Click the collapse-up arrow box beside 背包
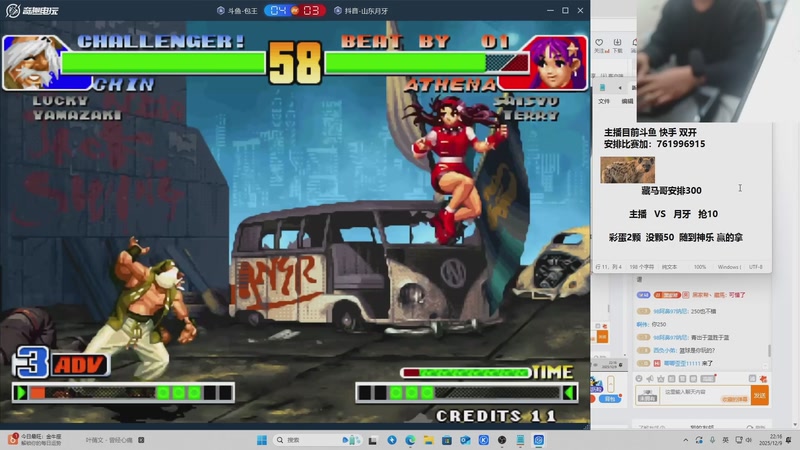 [611, 384]
